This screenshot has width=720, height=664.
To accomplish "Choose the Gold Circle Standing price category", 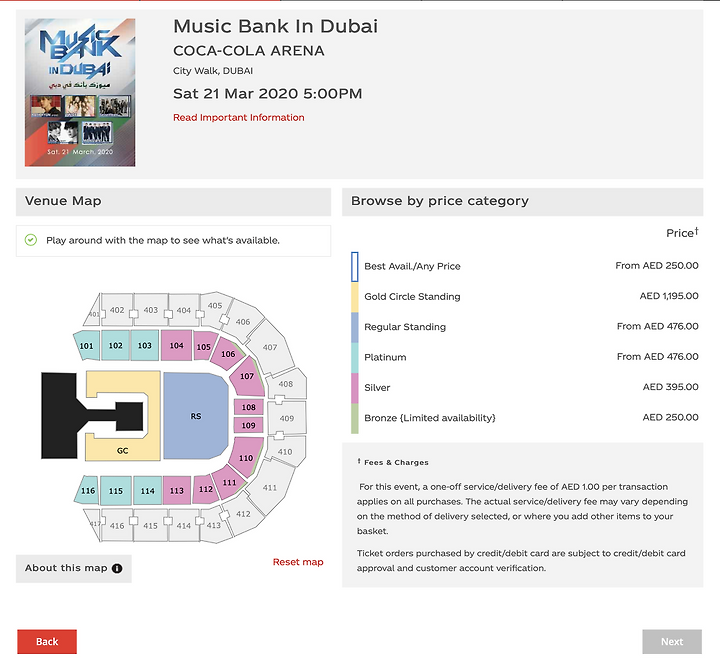I will (x=524, y=297).
